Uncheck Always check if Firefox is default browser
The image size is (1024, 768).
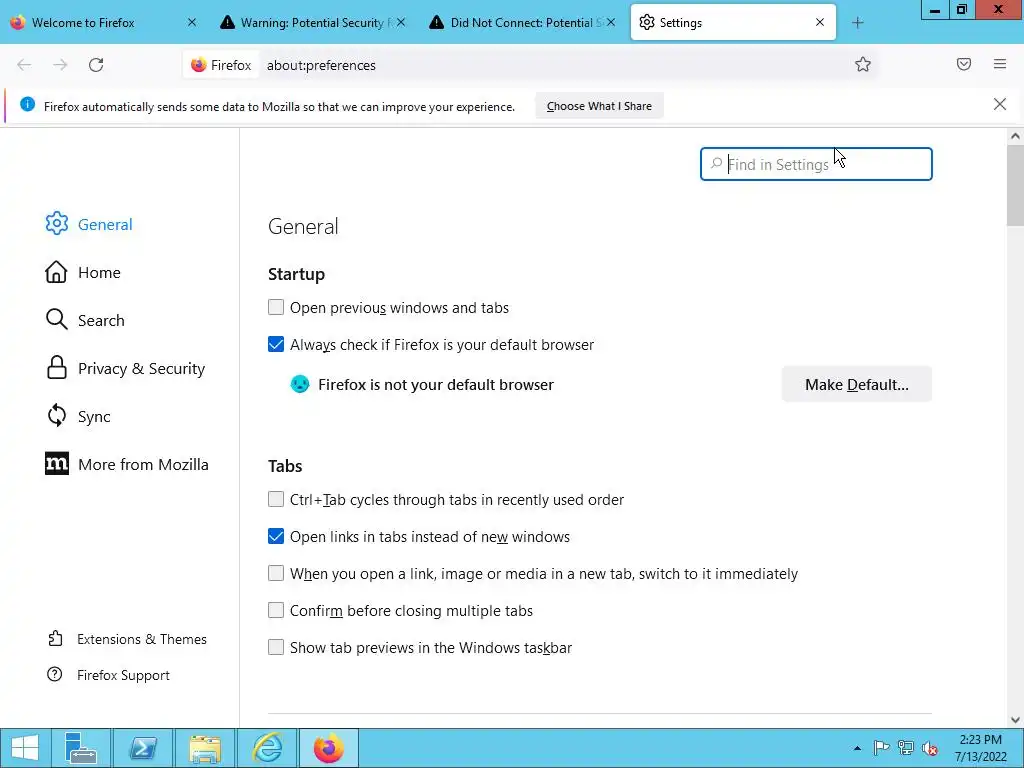pos(276,344)
